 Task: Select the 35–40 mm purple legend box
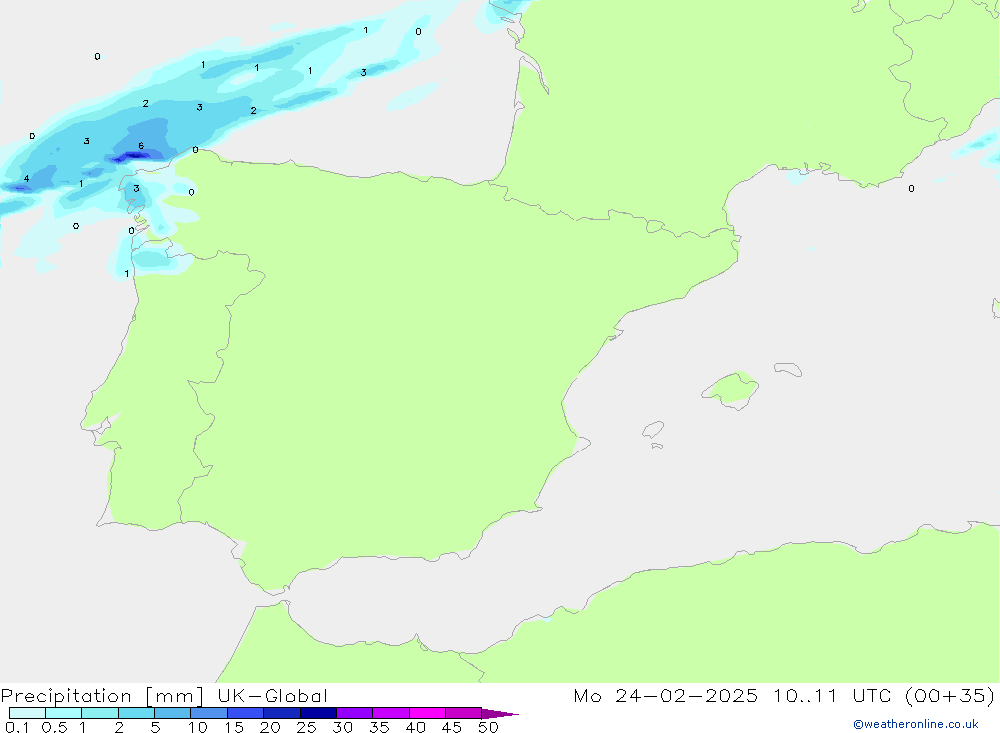[391, 713]
